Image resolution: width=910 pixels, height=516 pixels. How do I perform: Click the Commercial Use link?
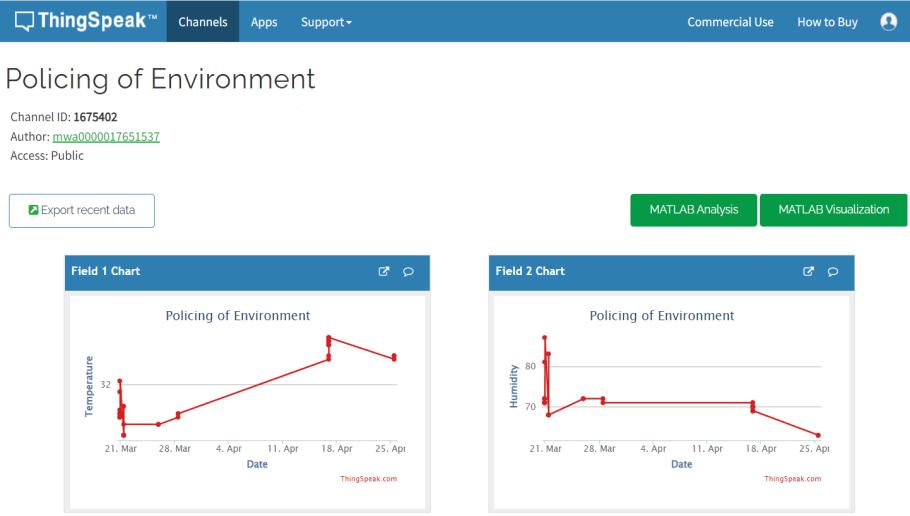click(730, 22)
